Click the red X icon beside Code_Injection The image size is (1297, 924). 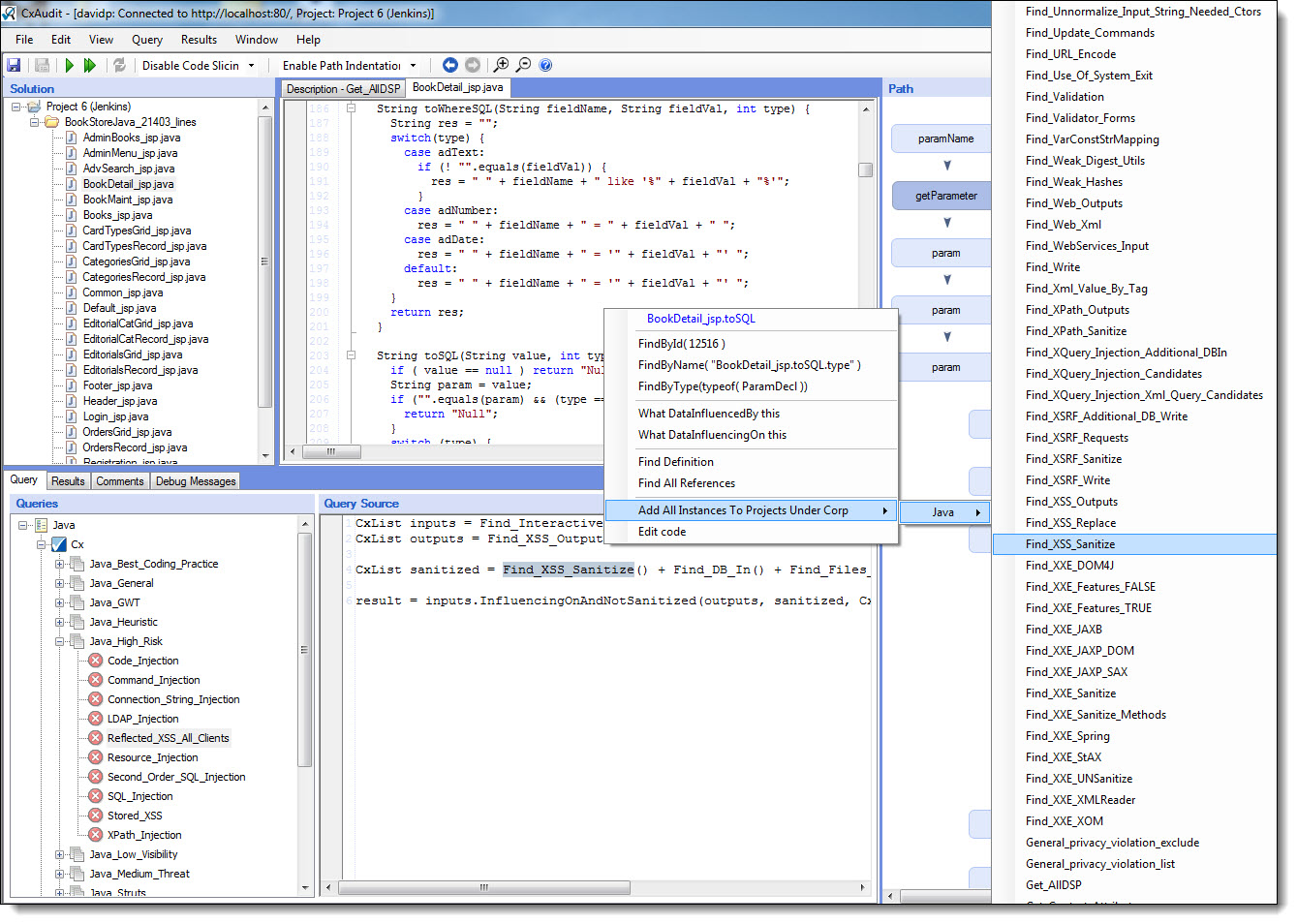[95, 661]
